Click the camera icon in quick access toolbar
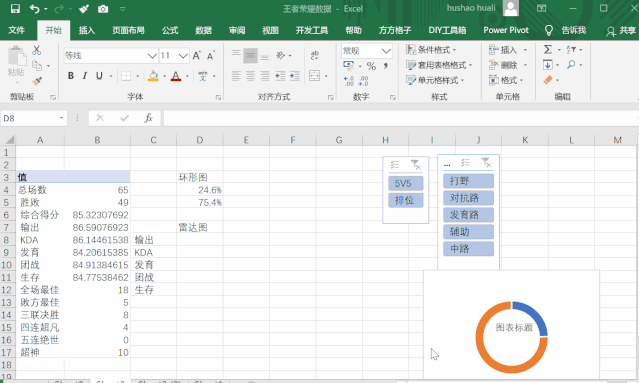 103,9
